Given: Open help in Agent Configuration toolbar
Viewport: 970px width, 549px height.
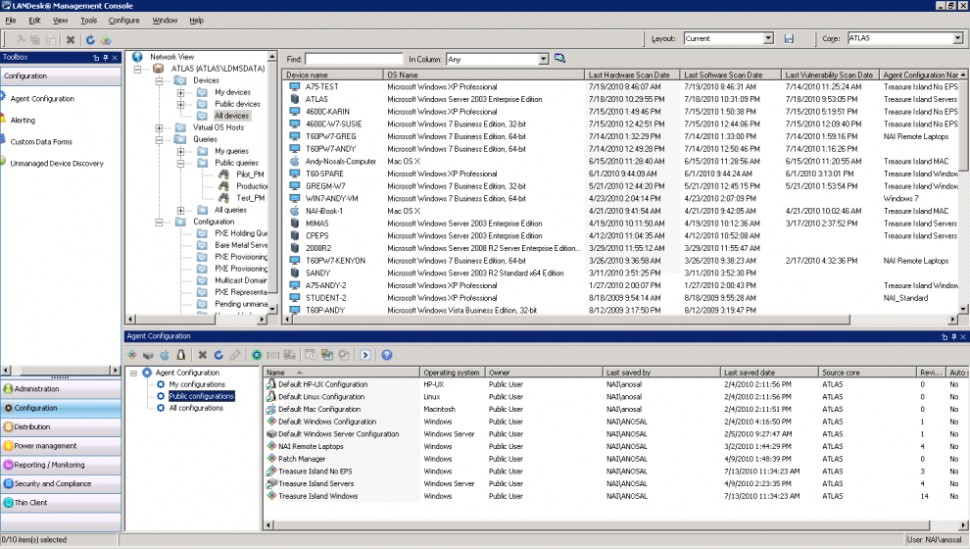Looking at the screenshot, I should tap(387, 355).
